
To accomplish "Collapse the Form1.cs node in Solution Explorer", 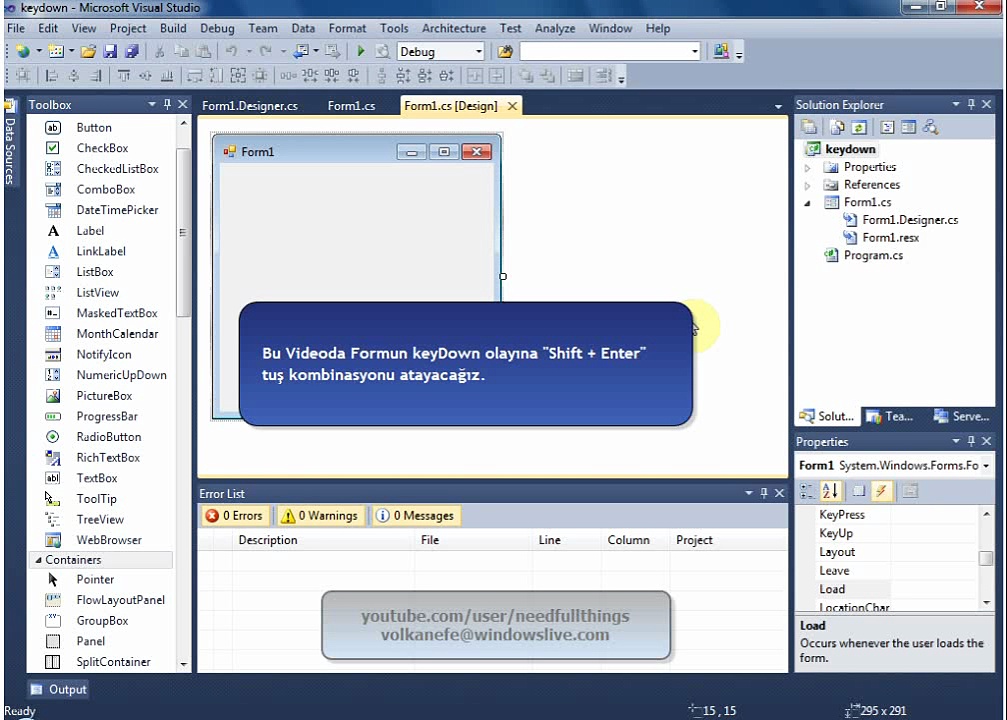I will (x=807, y=203).
